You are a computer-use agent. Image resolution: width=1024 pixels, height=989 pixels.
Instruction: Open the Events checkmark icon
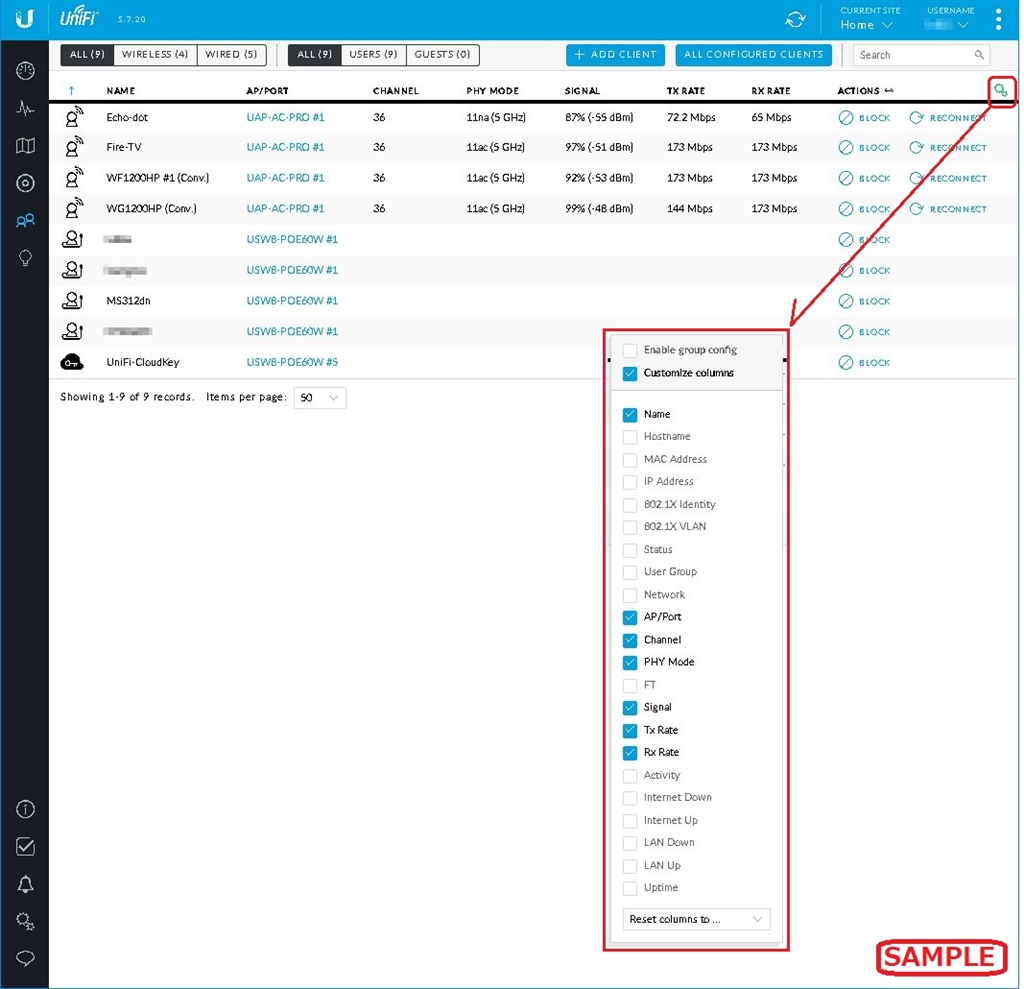coord(25,847)
